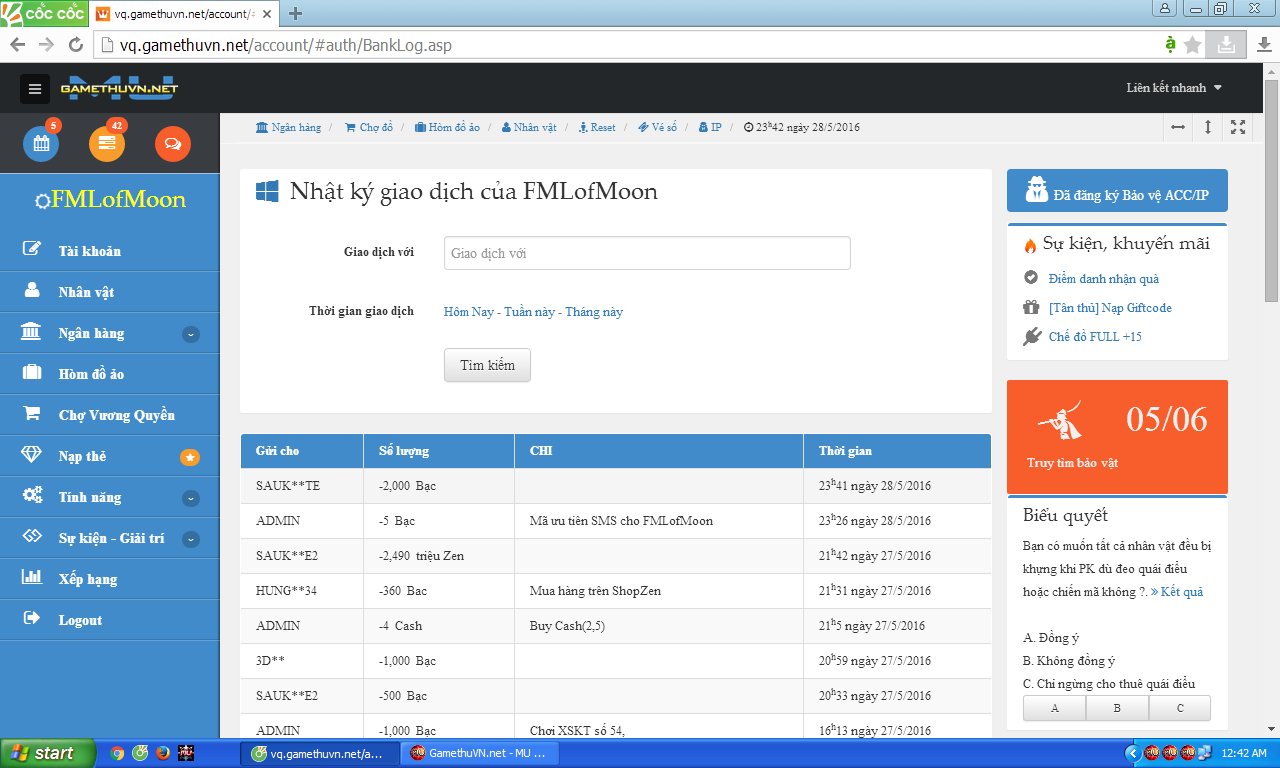Click the vertical resize arrows icon
The width and height of the screenshot is (1280, 768).
coord(1208,127)
